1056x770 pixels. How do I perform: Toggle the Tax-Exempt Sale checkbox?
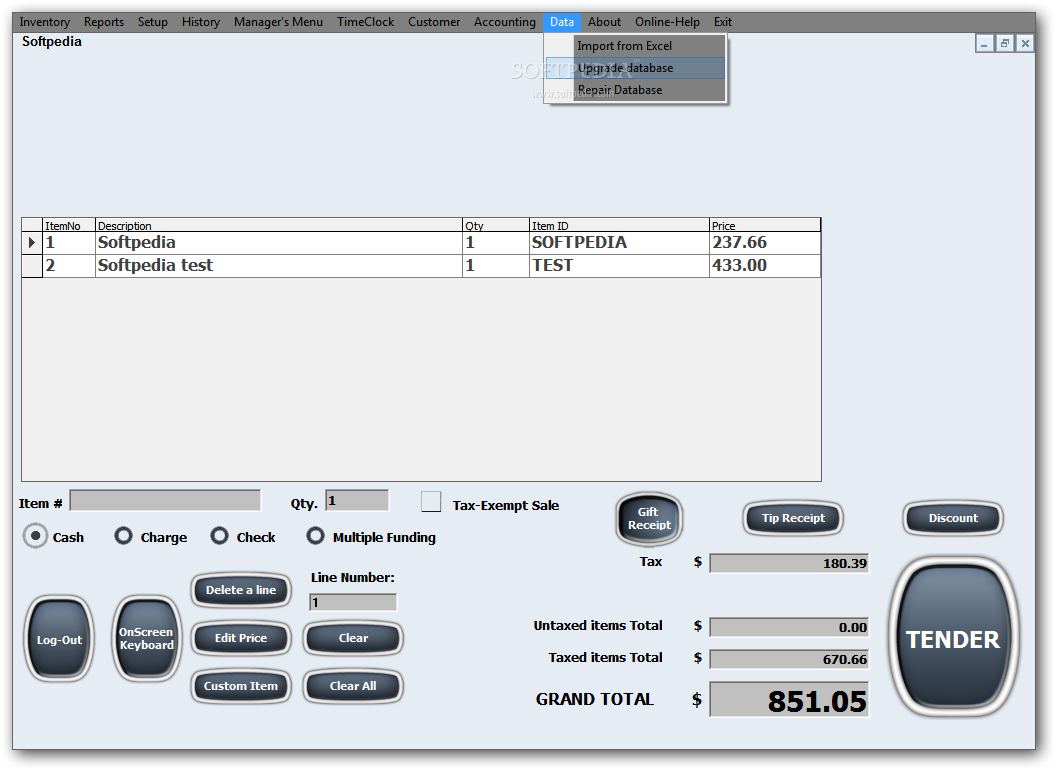[x=431, y=502]
